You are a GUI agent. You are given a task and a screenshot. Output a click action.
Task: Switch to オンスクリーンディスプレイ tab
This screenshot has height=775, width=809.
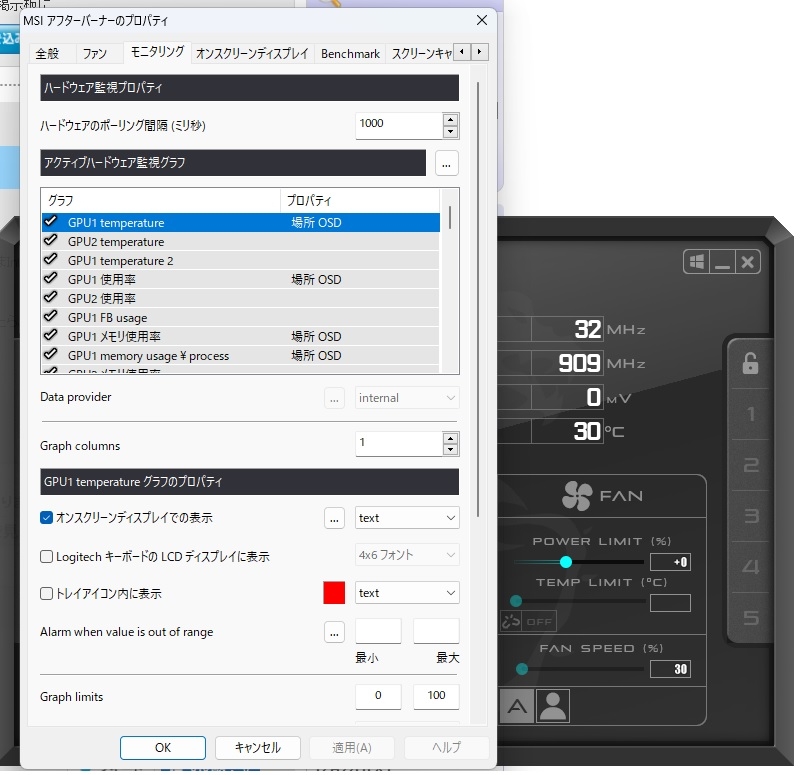252,54
